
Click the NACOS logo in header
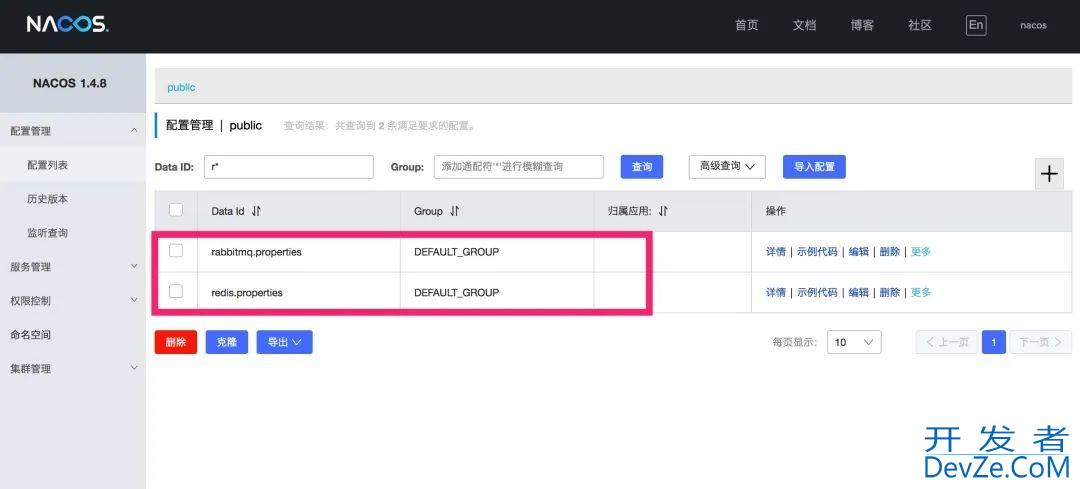(x=67, y=25)
